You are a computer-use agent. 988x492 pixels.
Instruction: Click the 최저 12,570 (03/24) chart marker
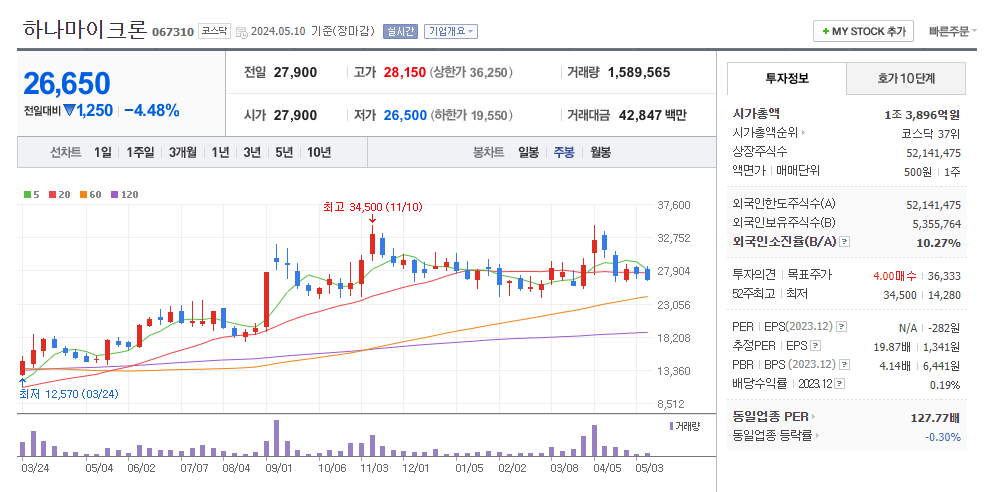pyautogui.click(x=69, y=394)
